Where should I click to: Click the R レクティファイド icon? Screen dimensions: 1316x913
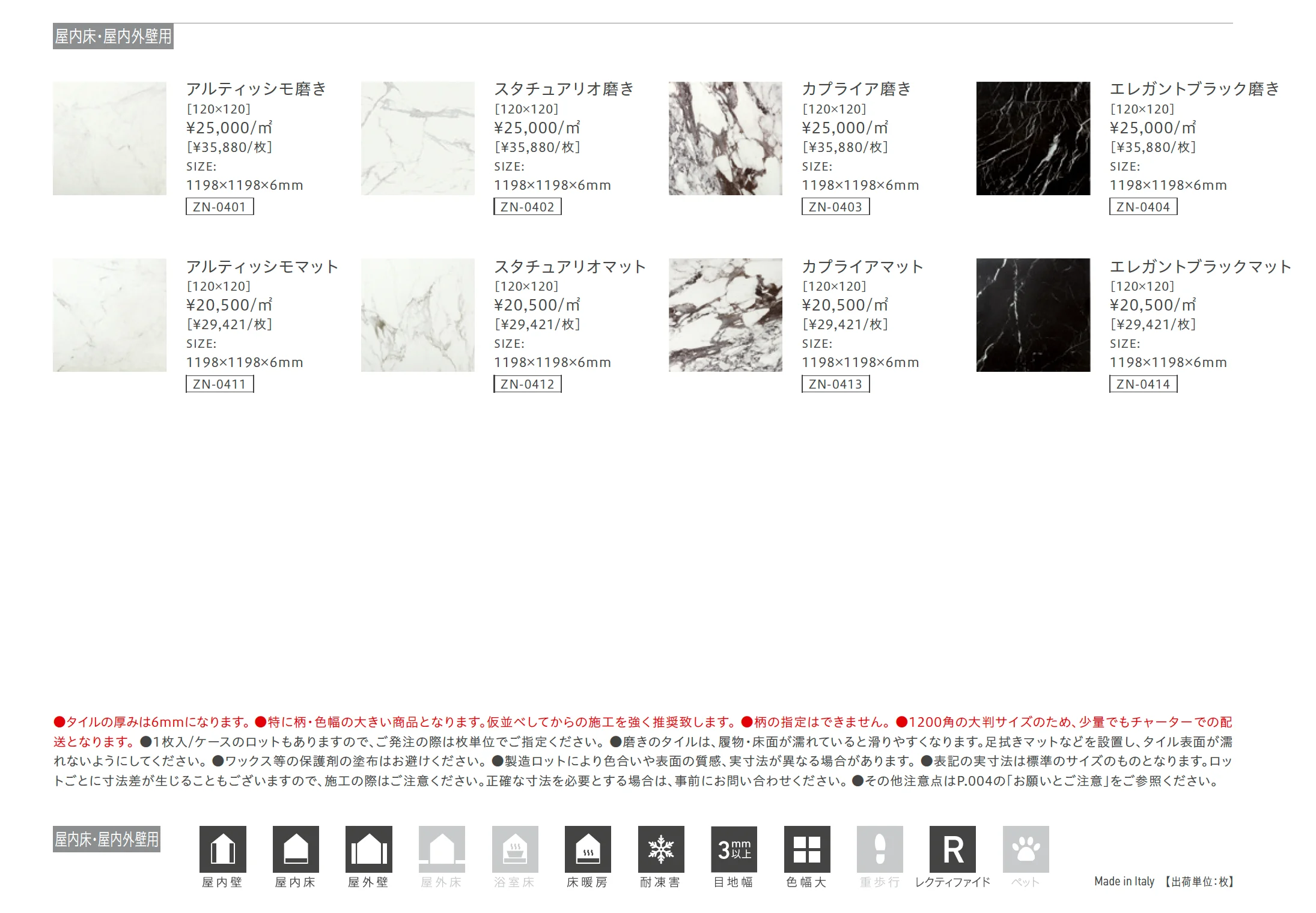pyautogui.click(x=953, y=849)
